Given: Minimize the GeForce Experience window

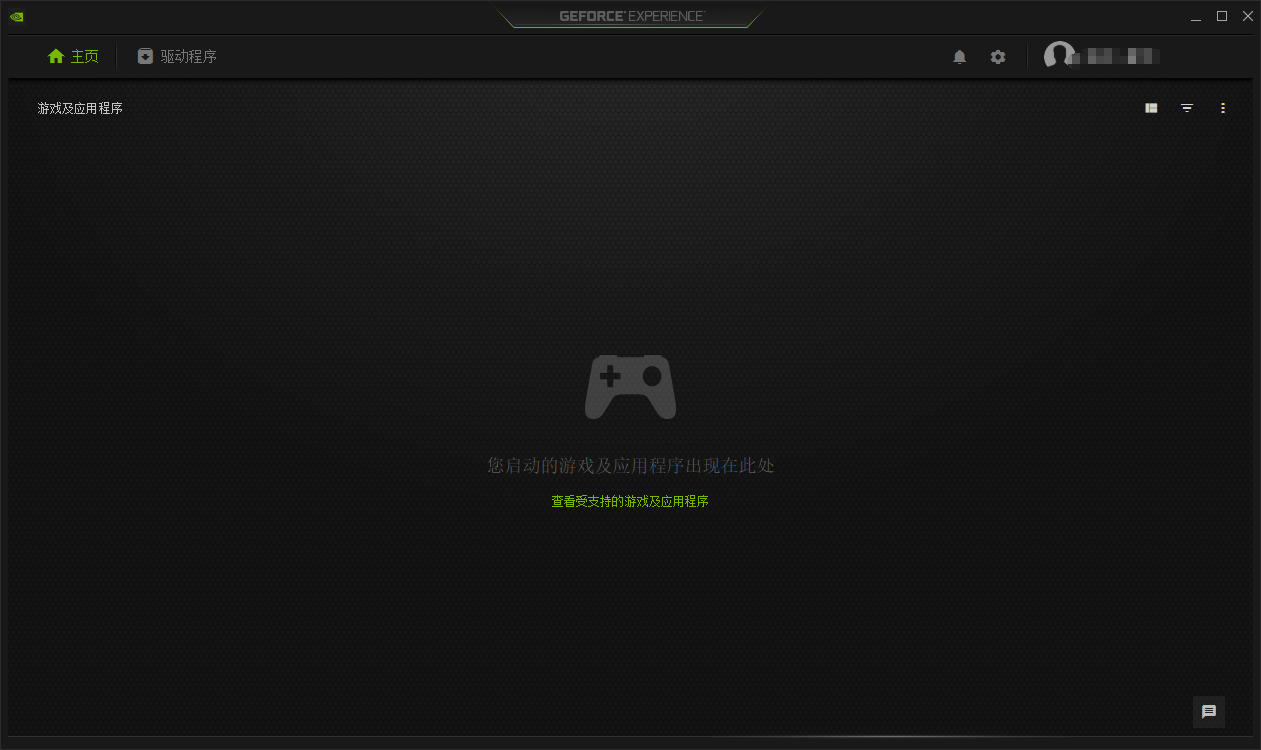Looking at the screenshot, I should click(1196, 16).
